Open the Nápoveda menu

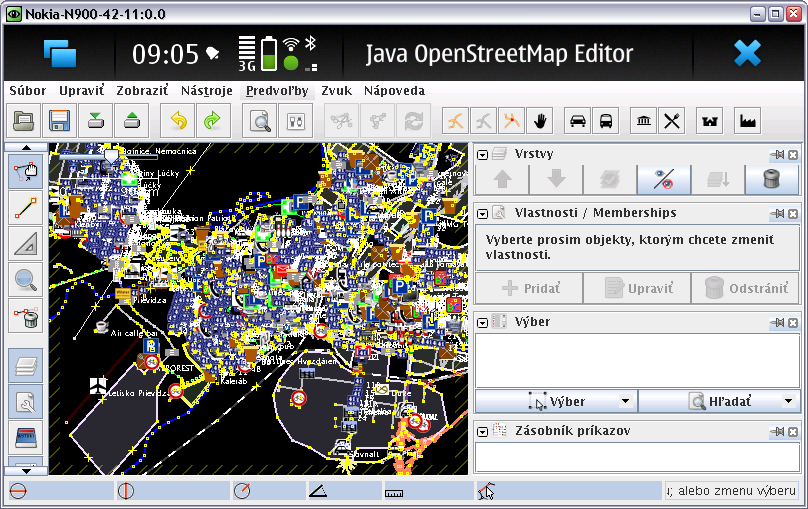(394, 91)
